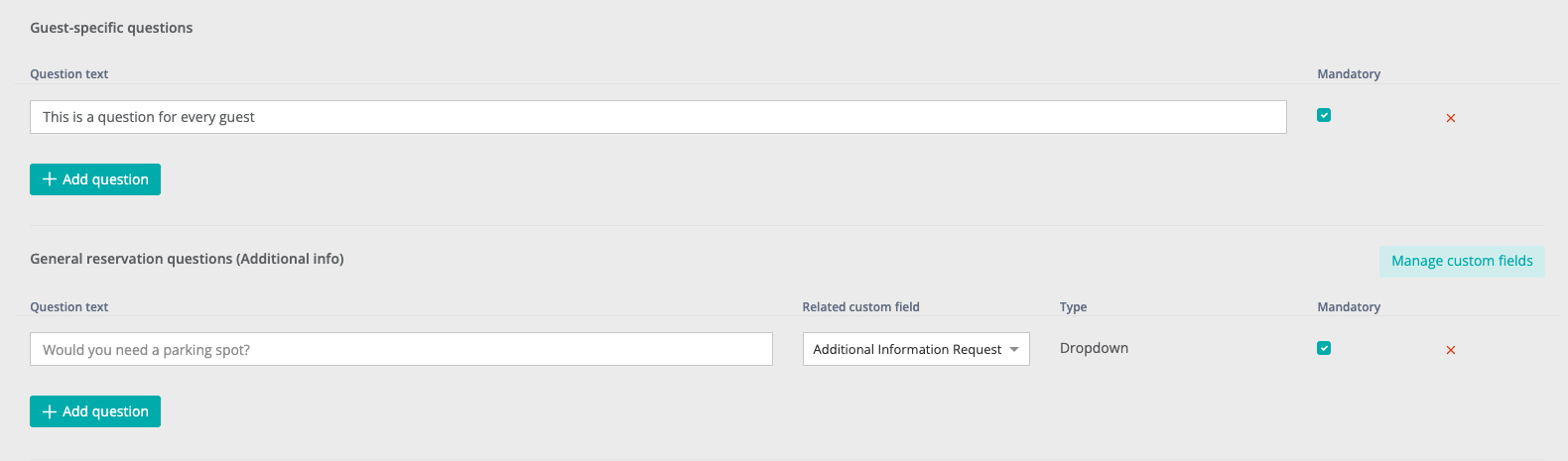Uncheck Mandatory for the parking spot question

tap(1324, 348)
